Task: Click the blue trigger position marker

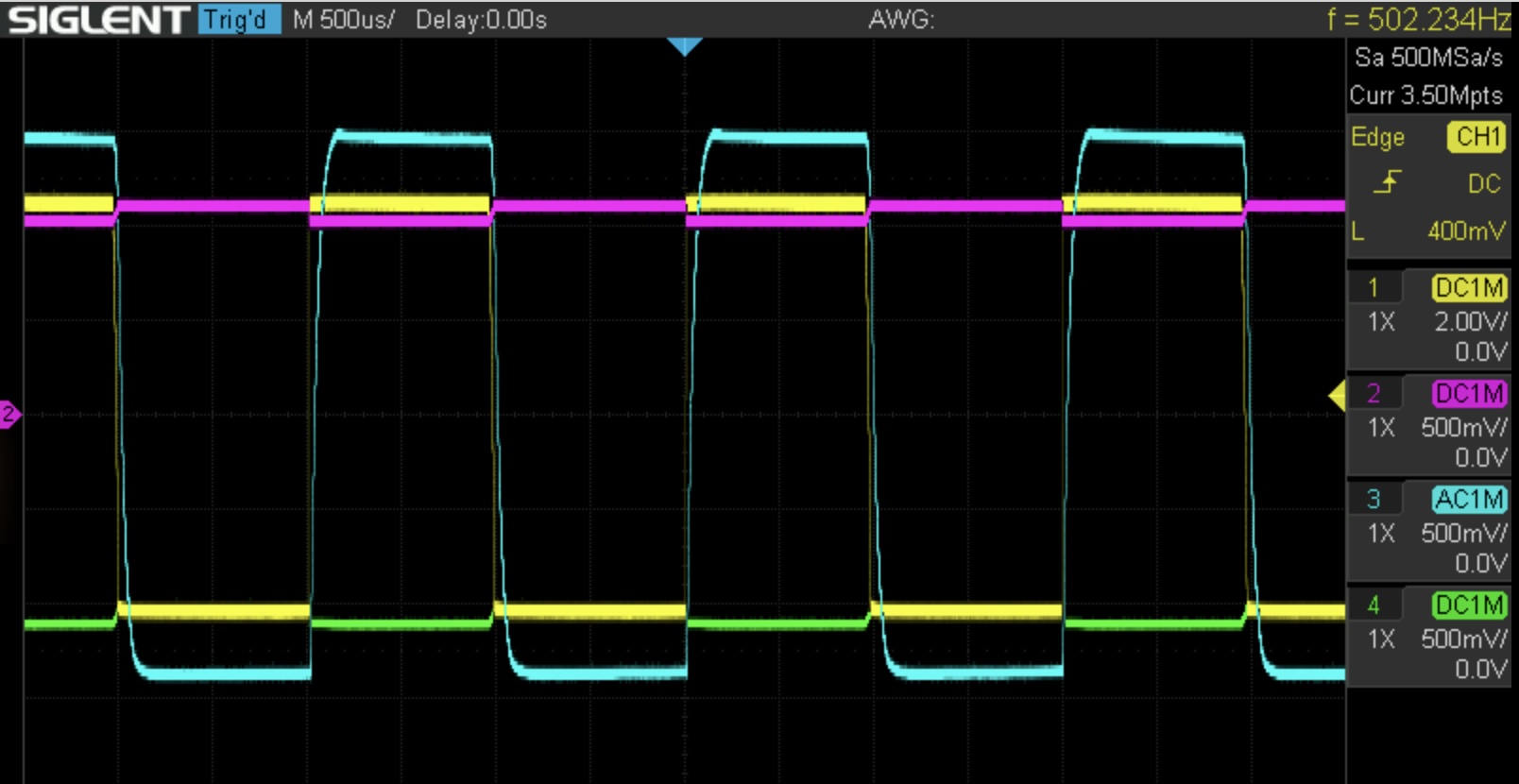Action: click(684, 46)
